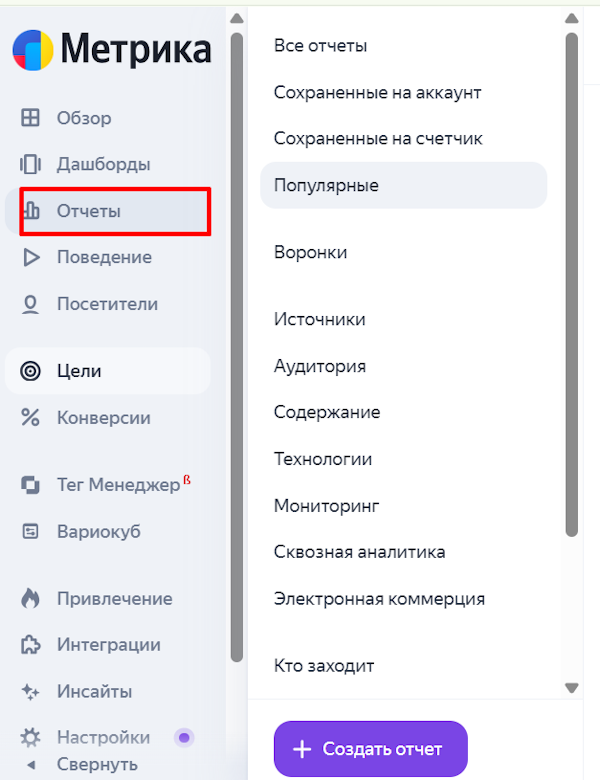Click the Привлечение flame icon
The image size is (600, 780).
click(x=31, y=599)
